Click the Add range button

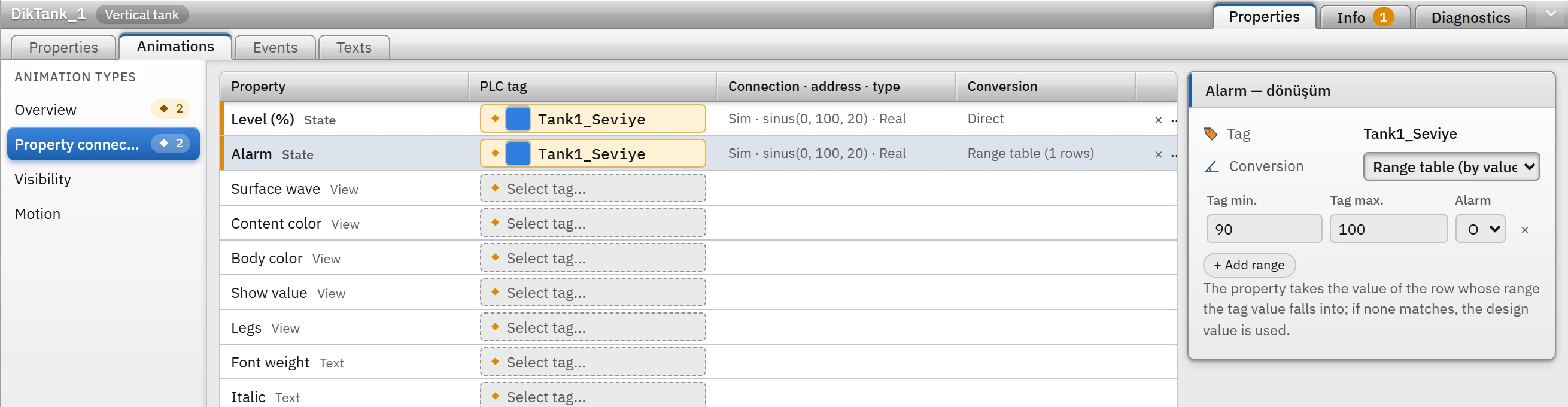point(1249,265)
